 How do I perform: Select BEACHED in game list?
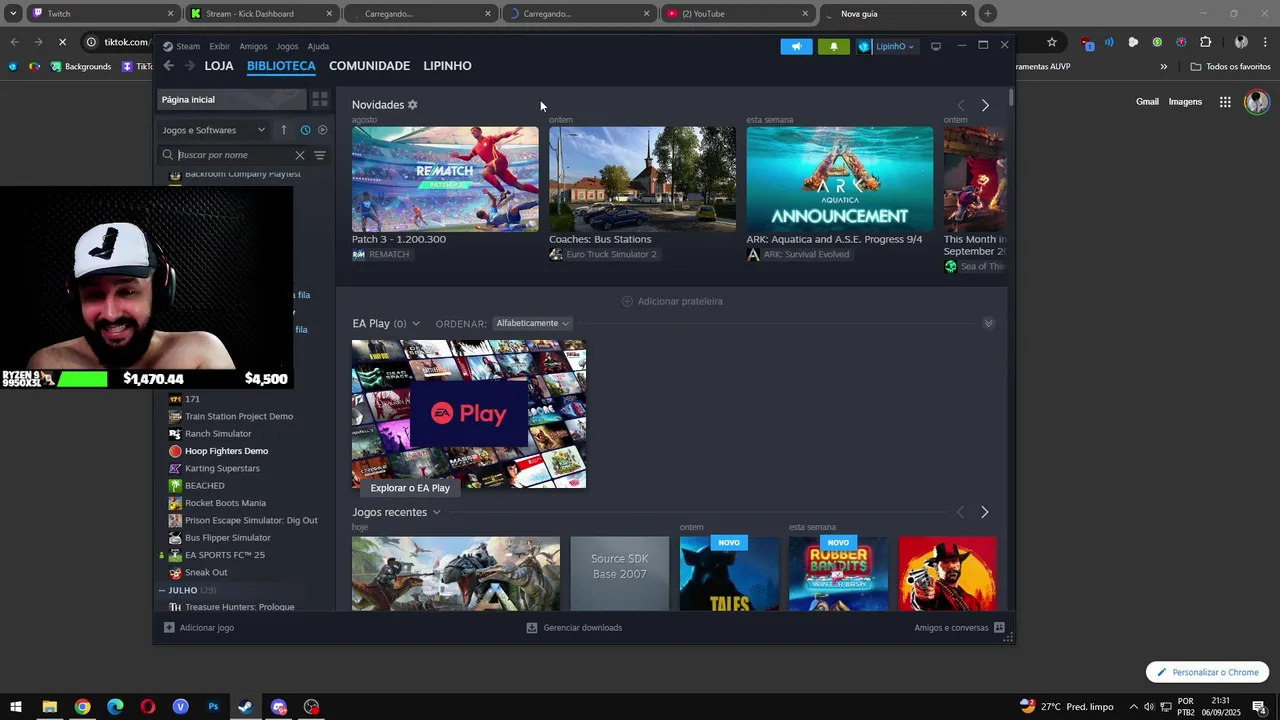[x=205, y=485]
